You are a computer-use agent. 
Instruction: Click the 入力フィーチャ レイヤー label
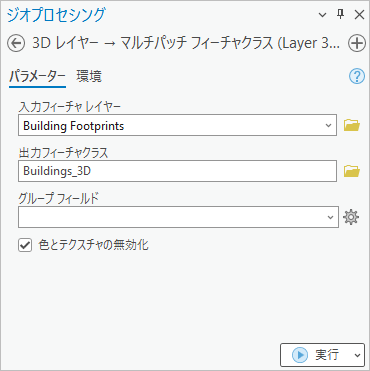[69, 107]
